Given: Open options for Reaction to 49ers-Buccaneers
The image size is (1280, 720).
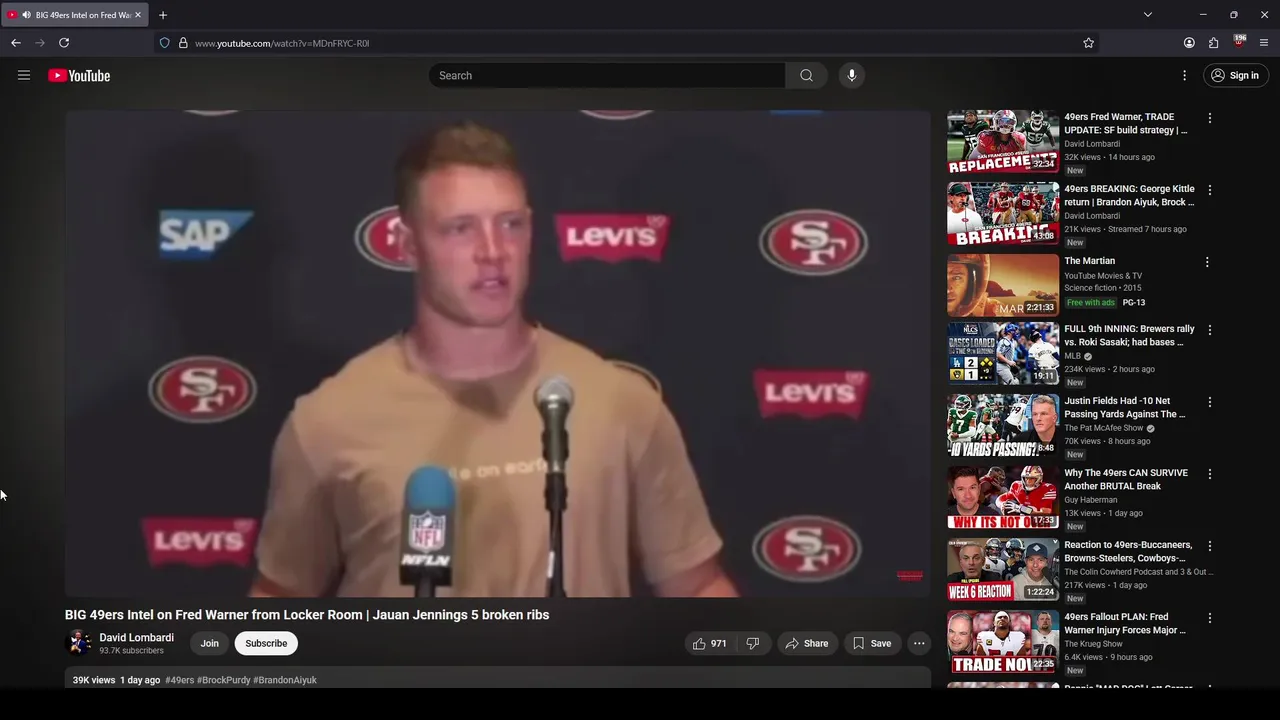Looking at the screenshot, I should pyautogui.click(x=1210, y=546).
